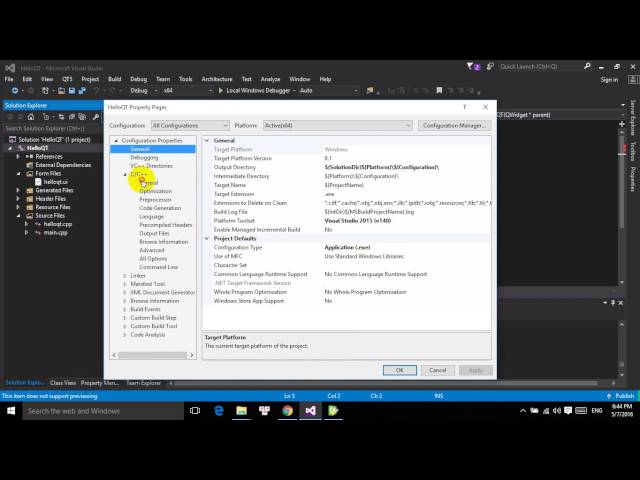Viewport: 640px width, 480px height.
Task: Open Microsoft Edge from the taskbar
Action: coord(219,411)
